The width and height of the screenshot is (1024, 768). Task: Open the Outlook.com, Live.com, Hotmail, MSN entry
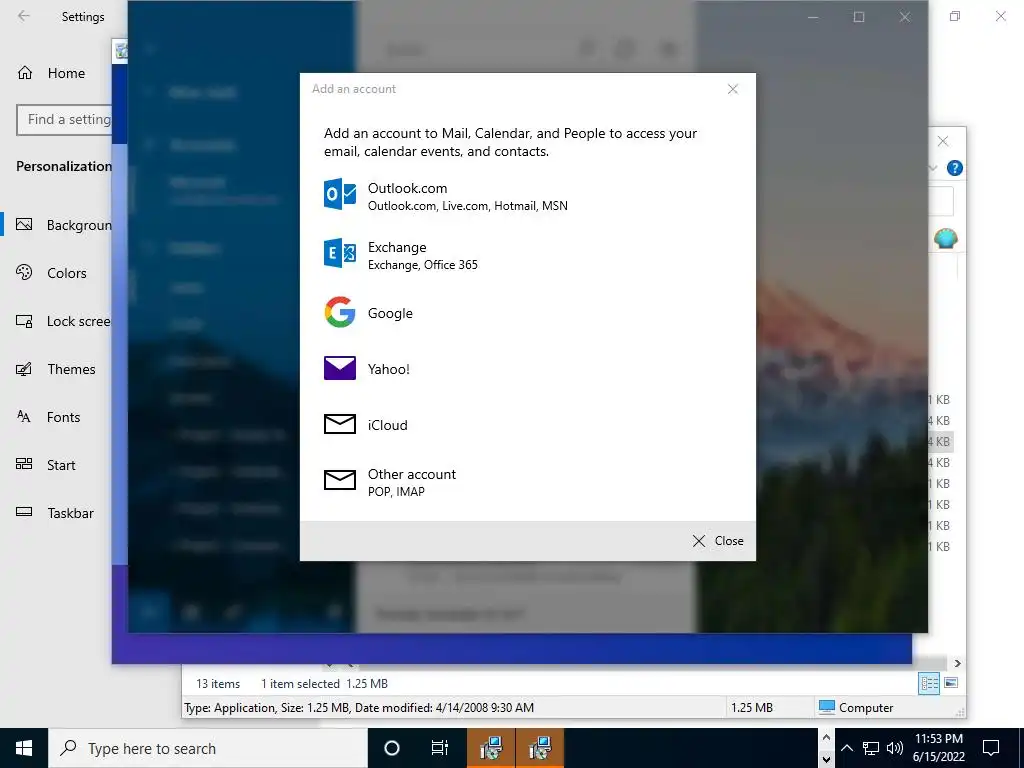pos(468,206)
